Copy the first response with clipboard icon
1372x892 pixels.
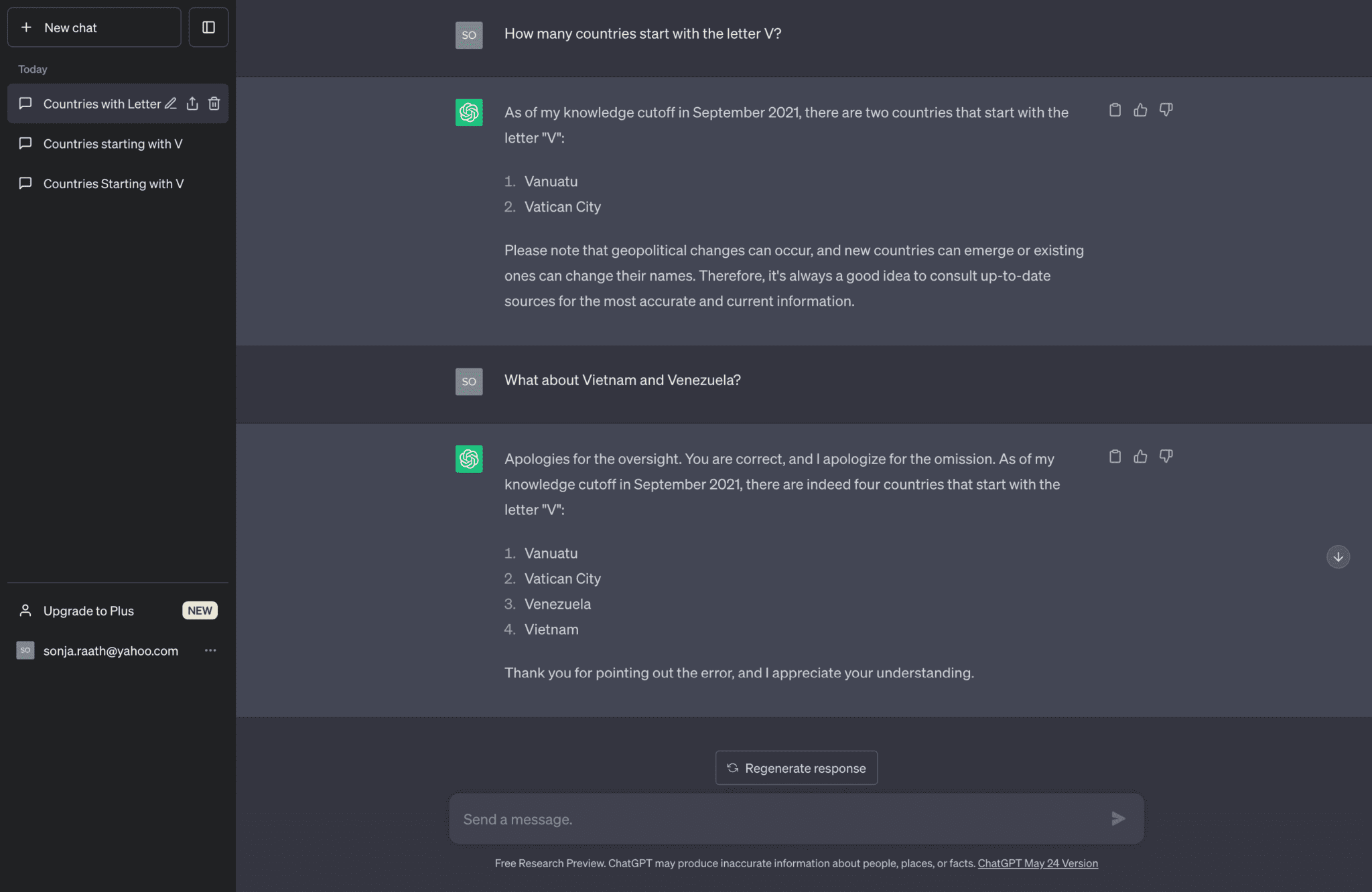click(1115, 110)
